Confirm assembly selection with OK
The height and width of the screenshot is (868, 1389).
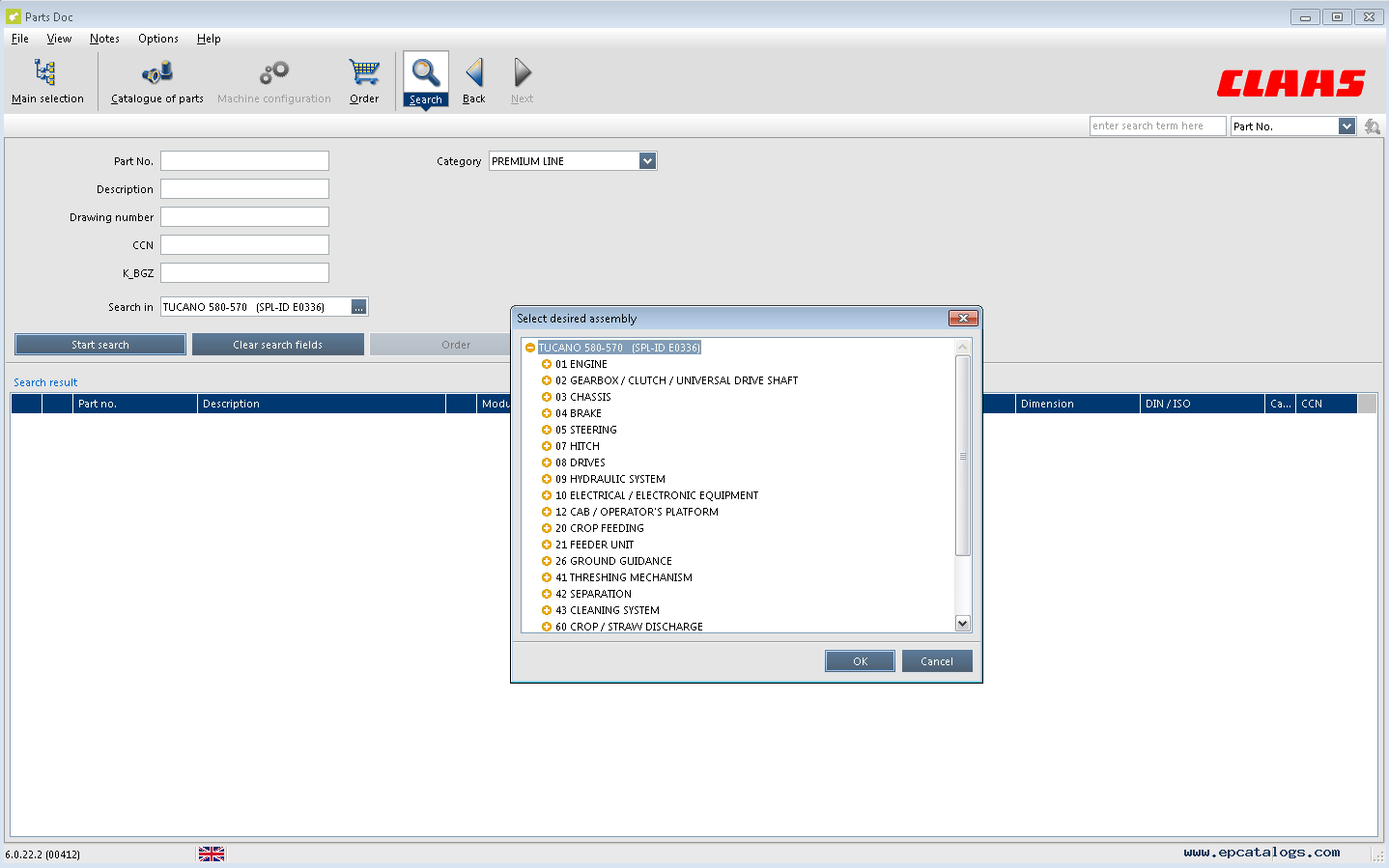(860, 661)
